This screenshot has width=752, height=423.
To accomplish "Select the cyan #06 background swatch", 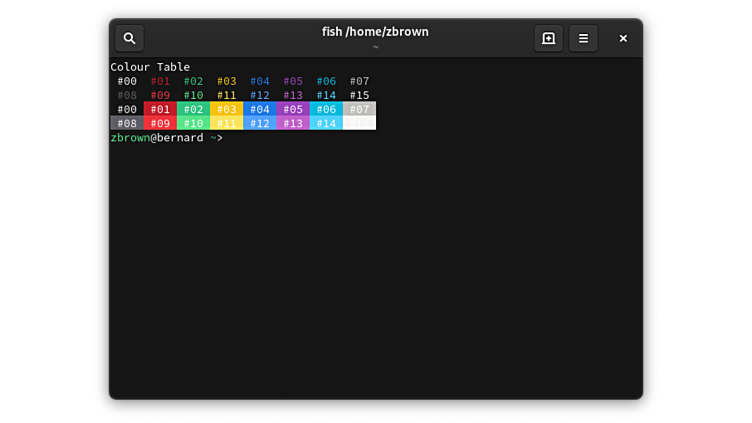I will click(x=326, y=109).
